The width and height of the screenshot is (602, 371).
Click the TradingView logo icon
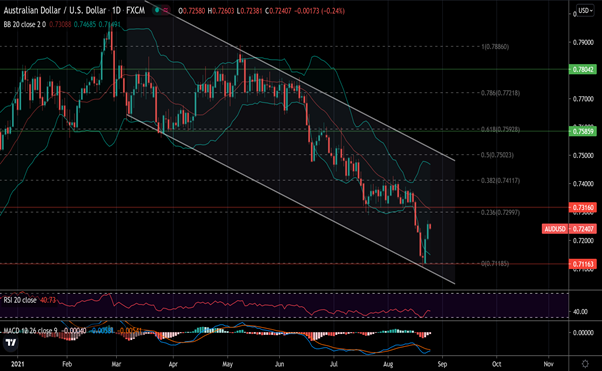[x=12, y=343]
